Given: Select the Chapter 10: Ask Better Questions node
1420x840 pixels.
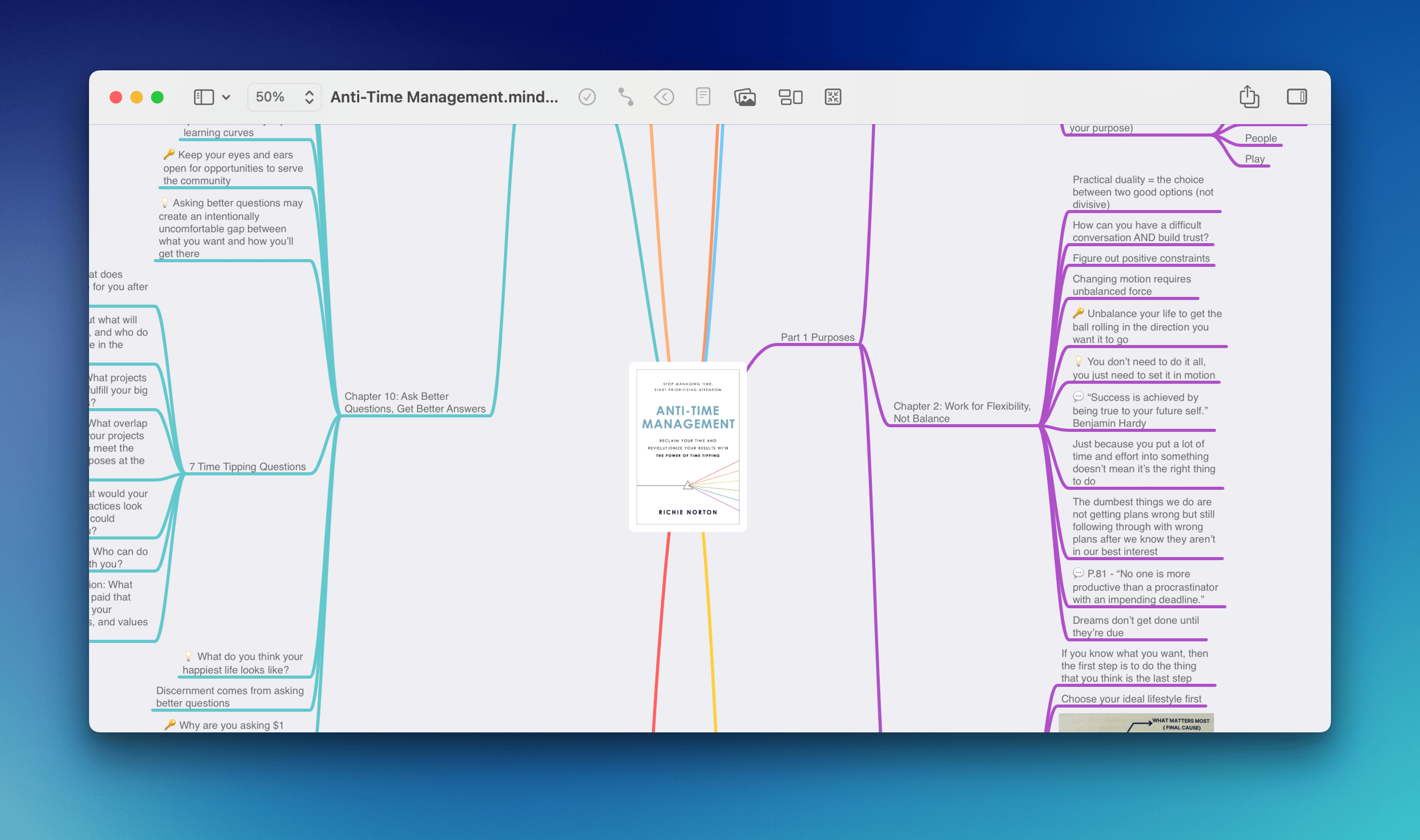Looking at the screenshot, I should [x=415, y=402].
